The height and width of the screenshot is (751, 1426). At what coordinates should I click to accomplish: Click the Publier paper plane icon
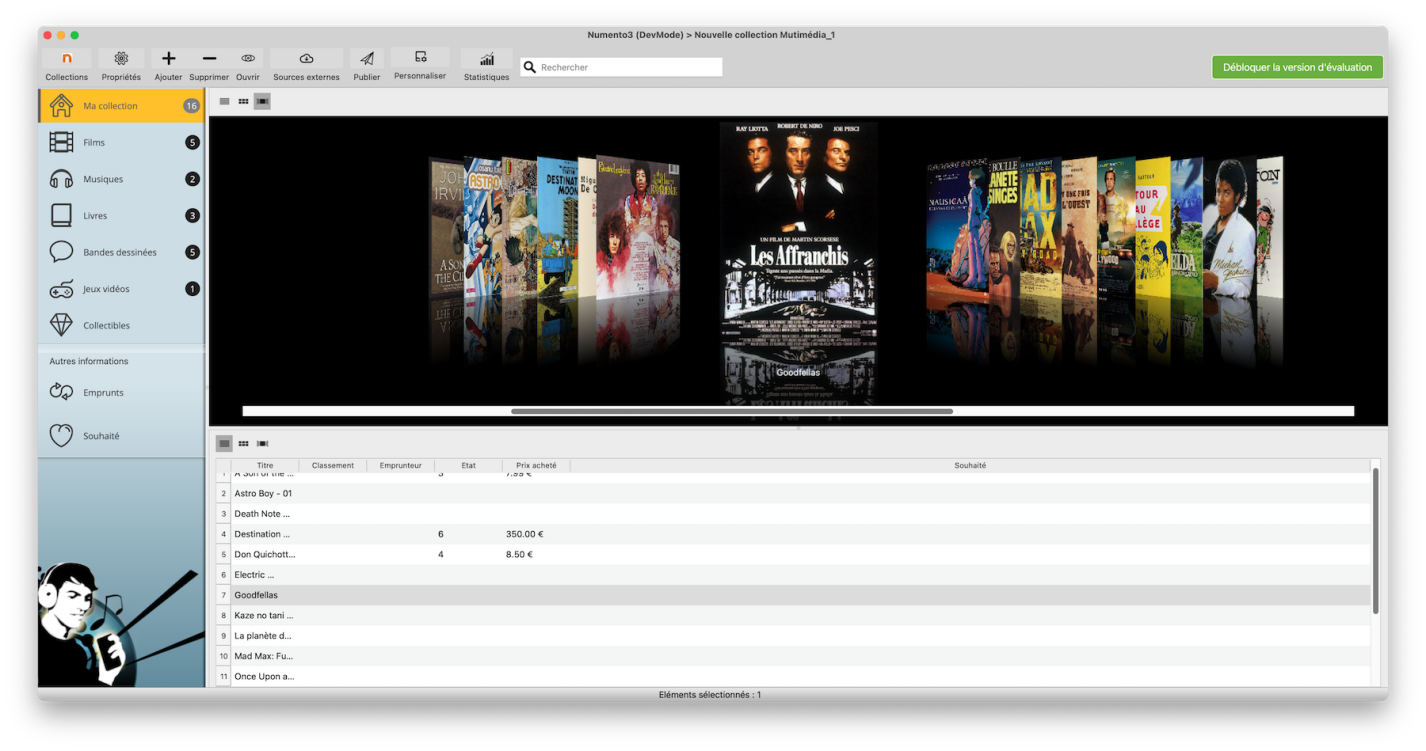(367, 59)
